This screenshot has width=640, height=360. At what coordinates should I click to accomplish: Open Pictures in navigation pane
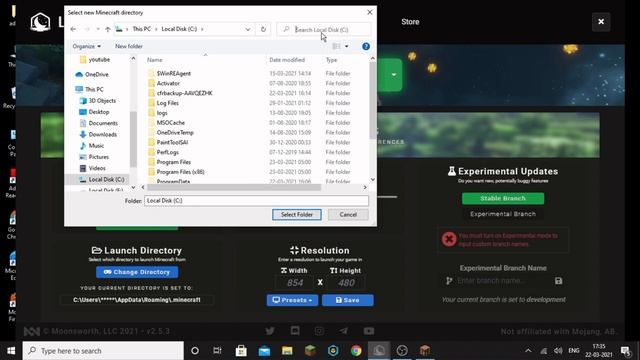point(99,157)
